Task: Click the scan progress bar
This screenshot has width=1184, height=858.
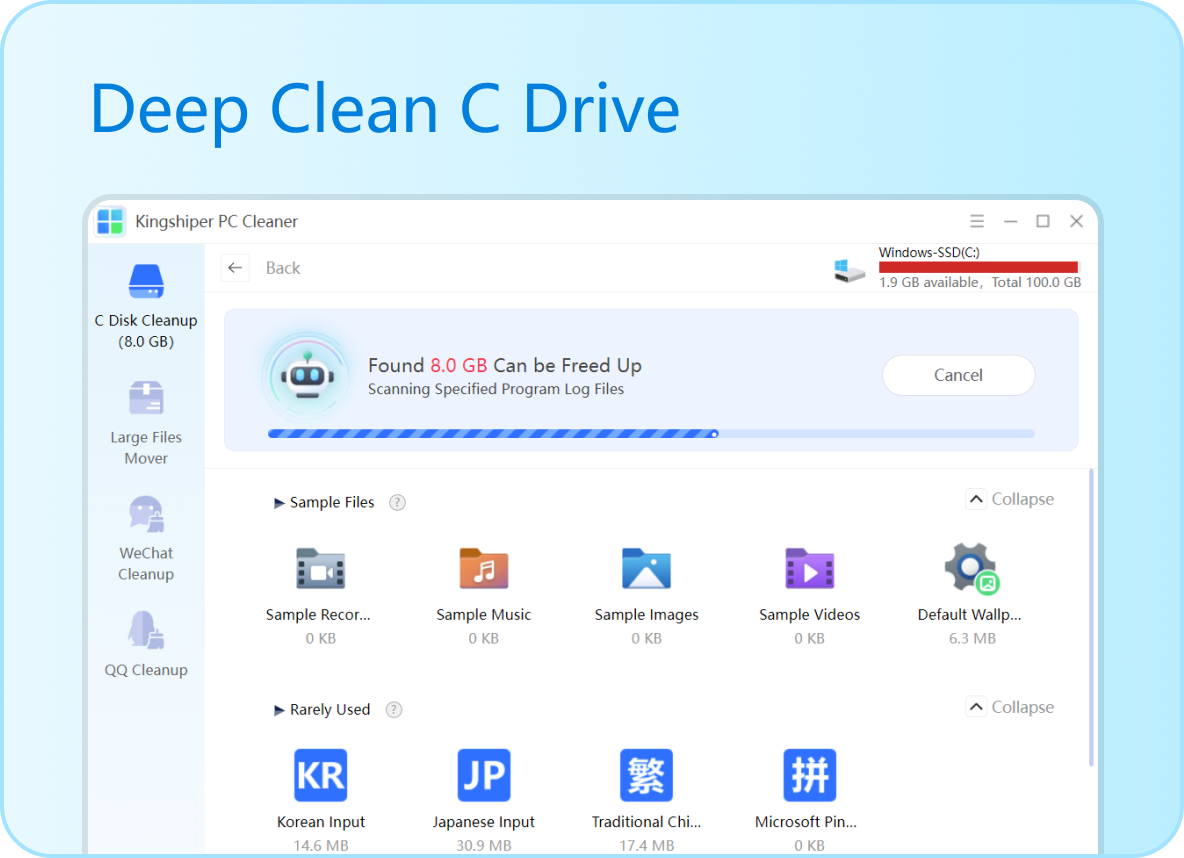Action: [651, 434]
